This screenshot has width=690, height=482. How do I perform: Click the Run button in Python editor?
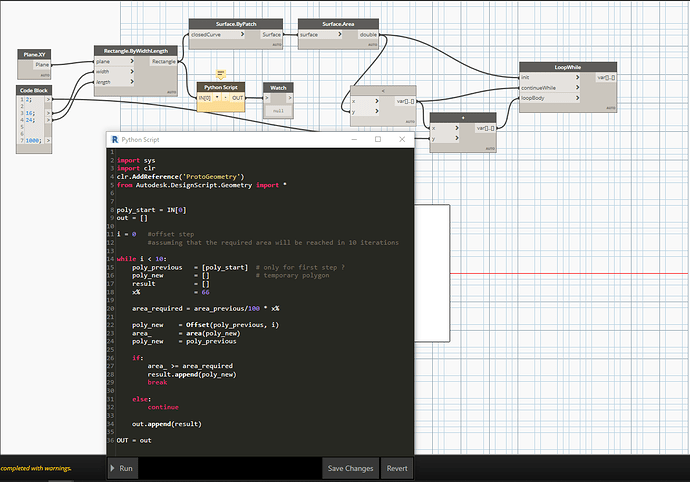coord(125,468)
